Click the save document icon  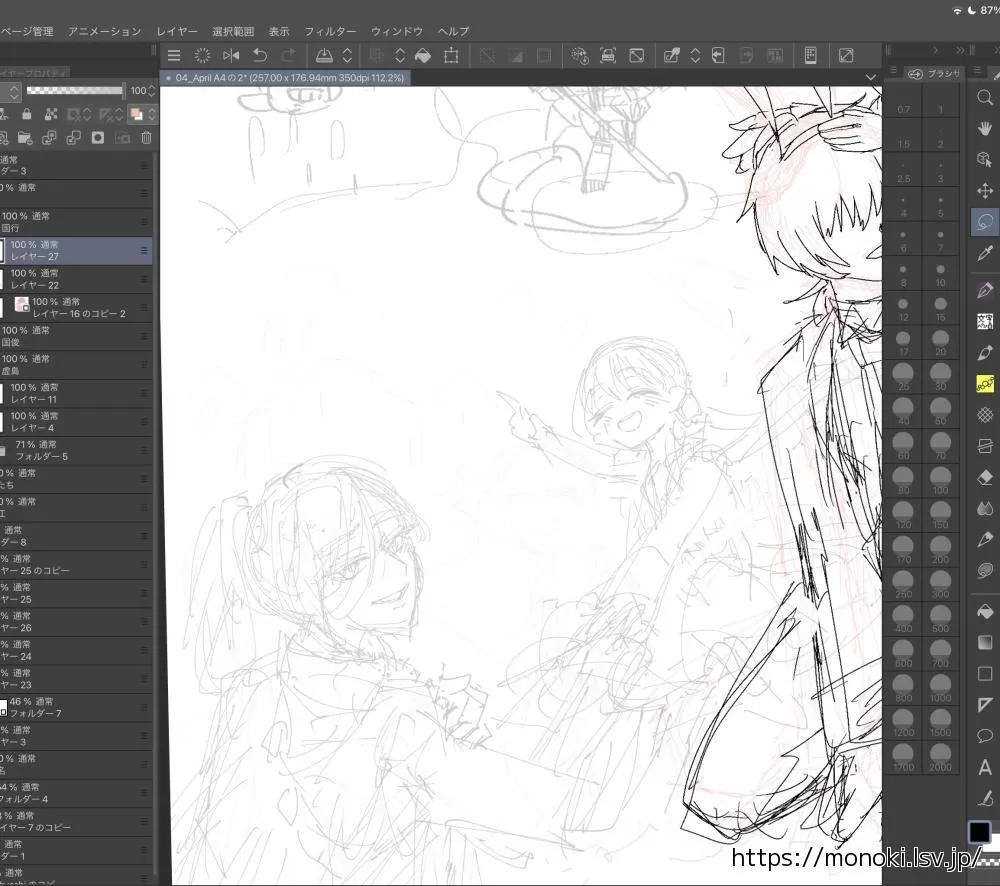(x=324, y=55)
